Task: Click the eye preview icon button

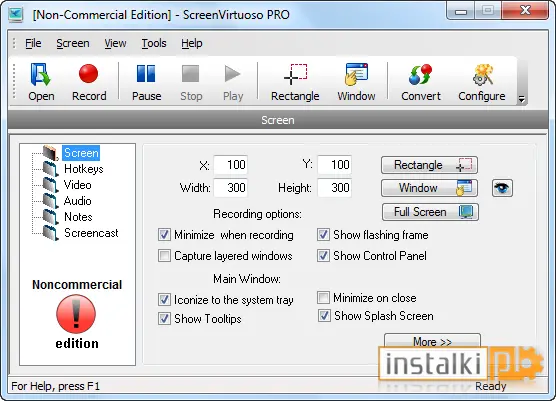Action: 502,188
